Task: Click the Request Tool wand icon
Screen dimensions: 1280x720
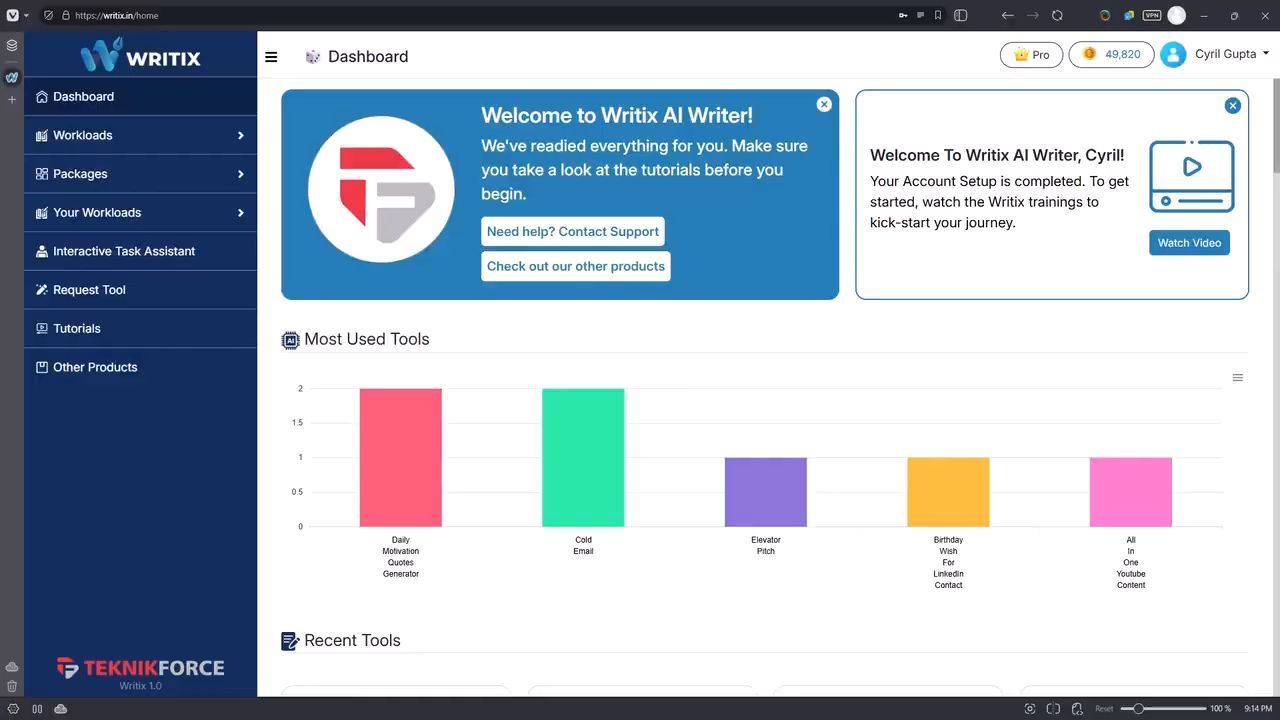Action: click(x=42, y=290)
